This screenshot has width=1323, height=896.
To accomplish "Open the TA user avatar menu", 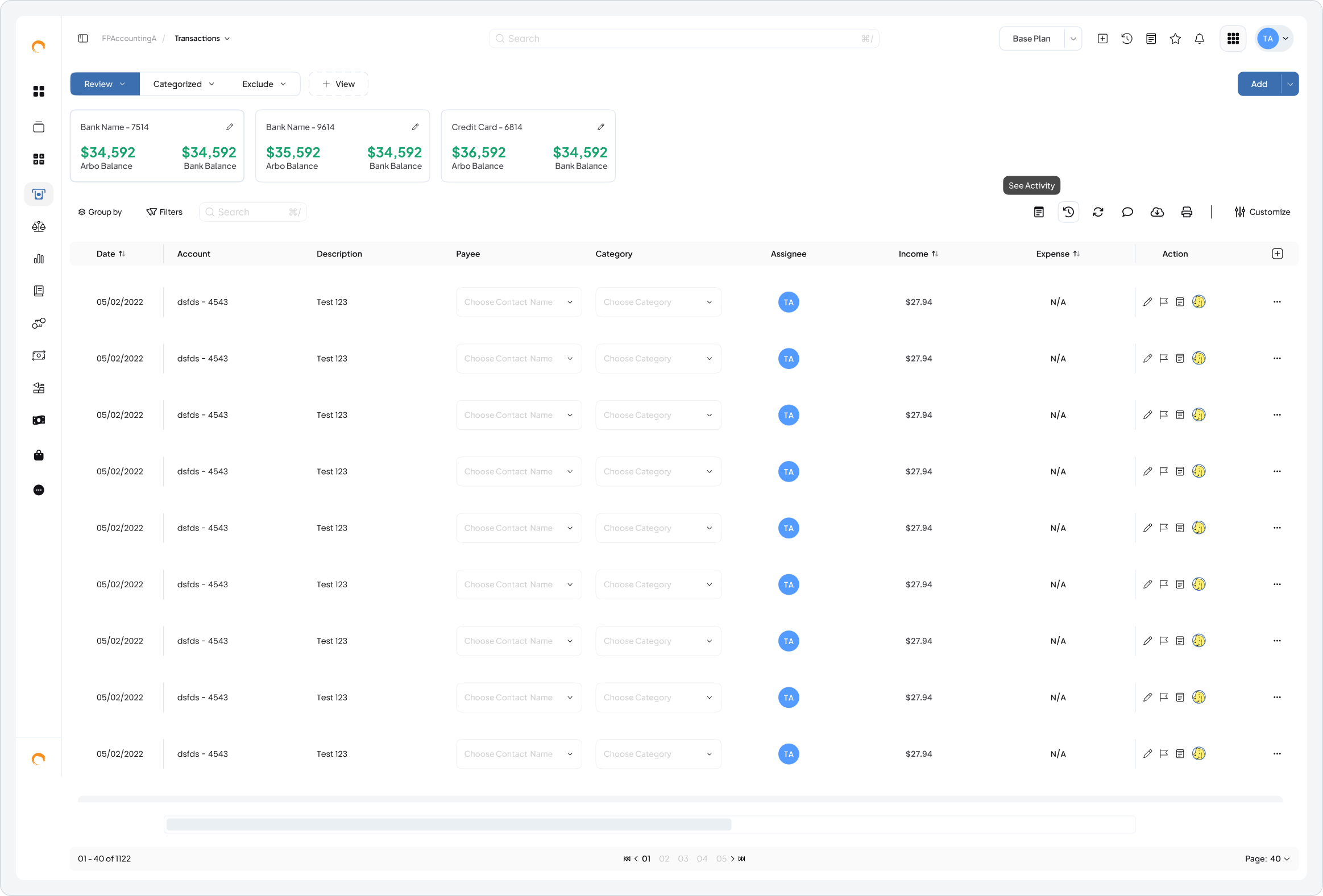I will 1274,39.
